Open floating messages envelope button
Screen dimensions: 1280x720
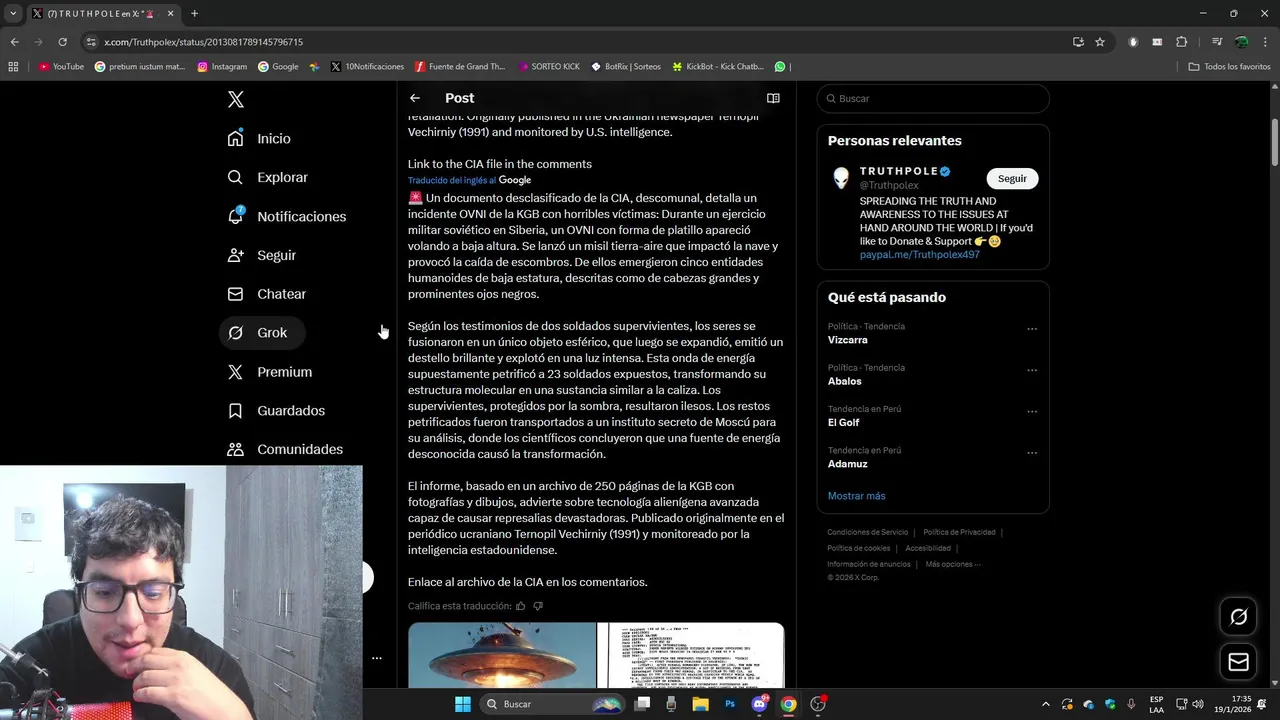1238,662
